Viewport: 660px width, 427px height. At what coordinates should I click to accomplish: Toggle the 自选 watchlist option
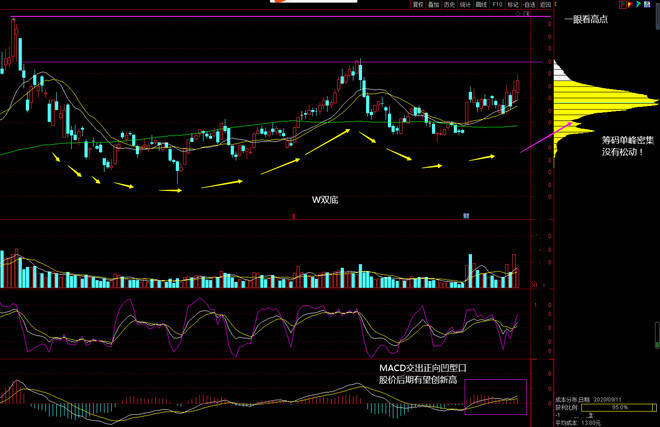point(529,5)
